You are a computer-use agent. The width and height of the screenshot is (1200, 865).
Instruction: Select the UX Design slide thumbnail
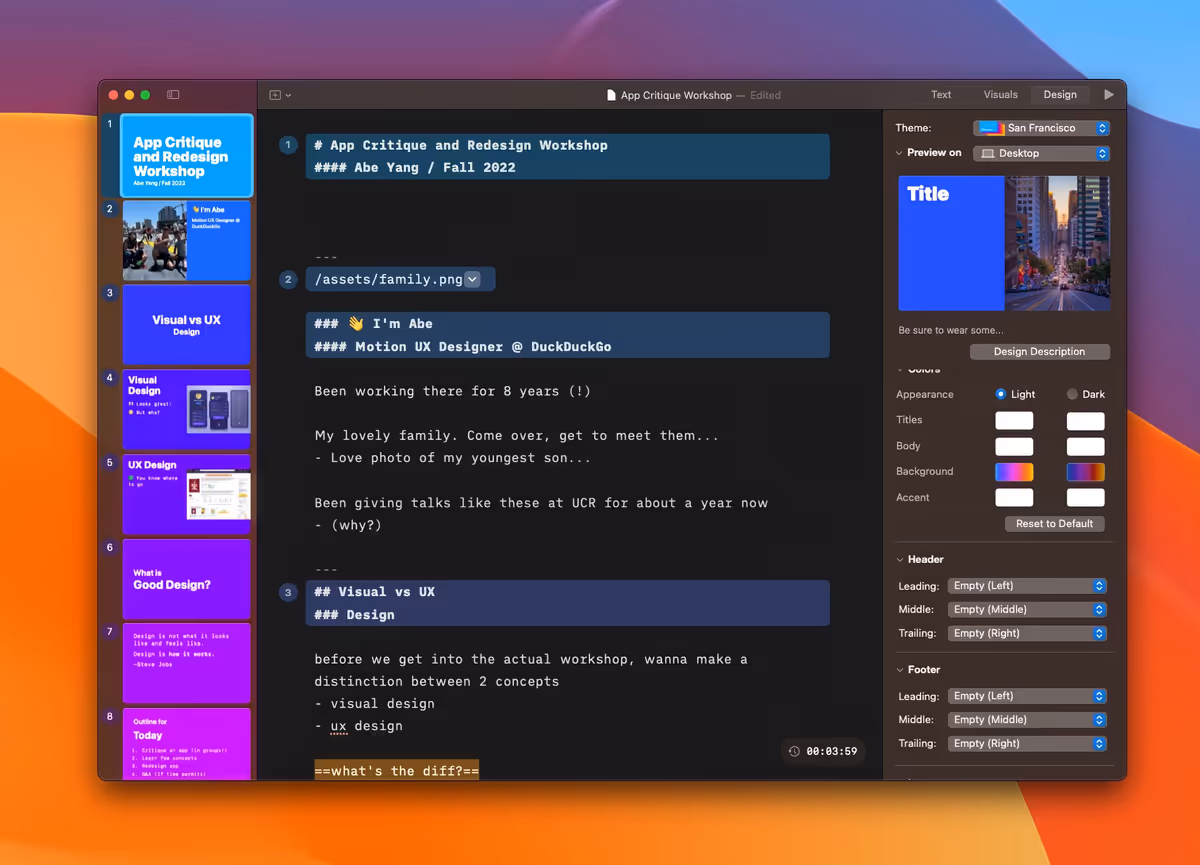coord(186,493)
